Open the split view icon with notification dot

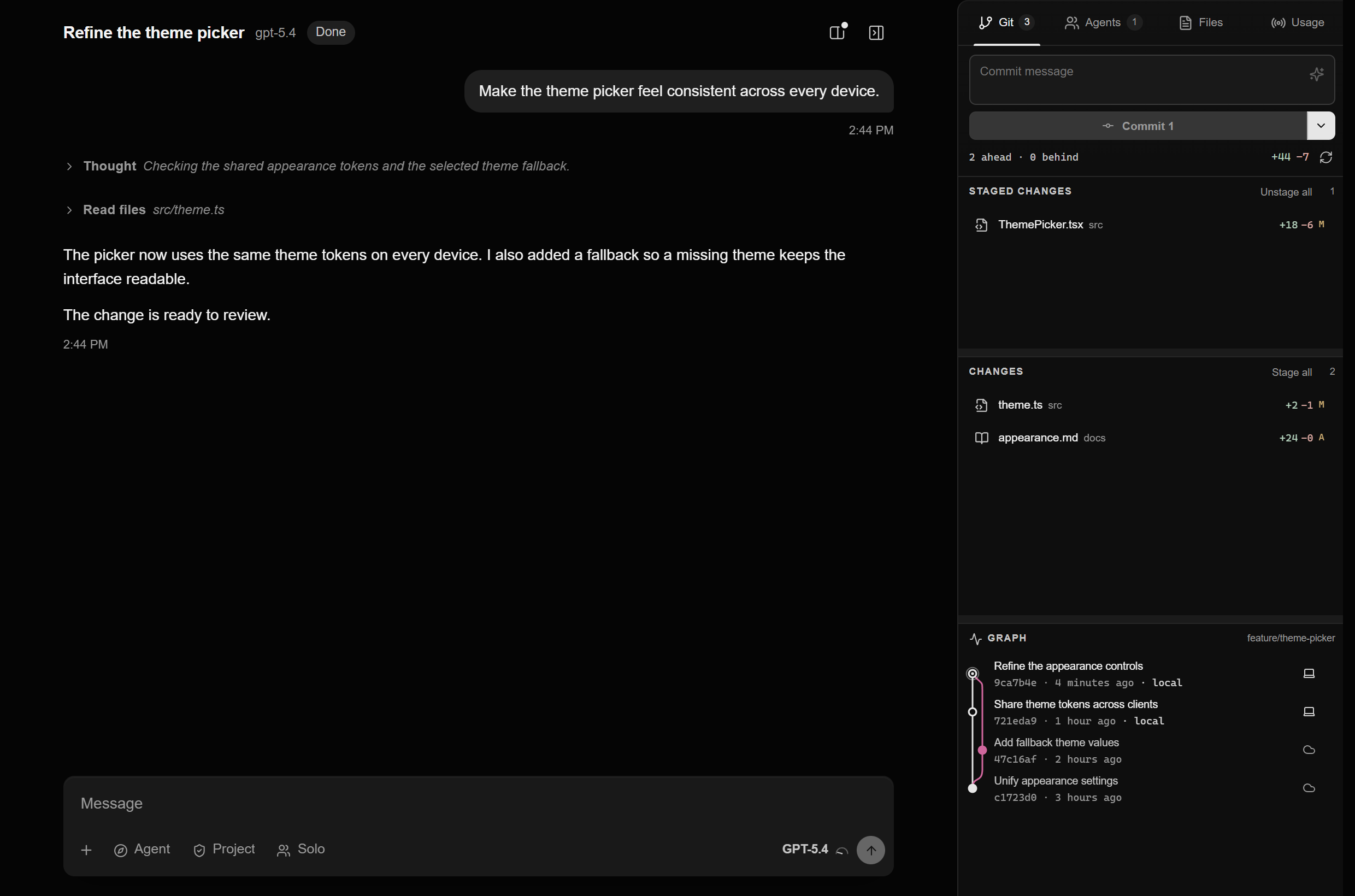[x=838, y=32]
